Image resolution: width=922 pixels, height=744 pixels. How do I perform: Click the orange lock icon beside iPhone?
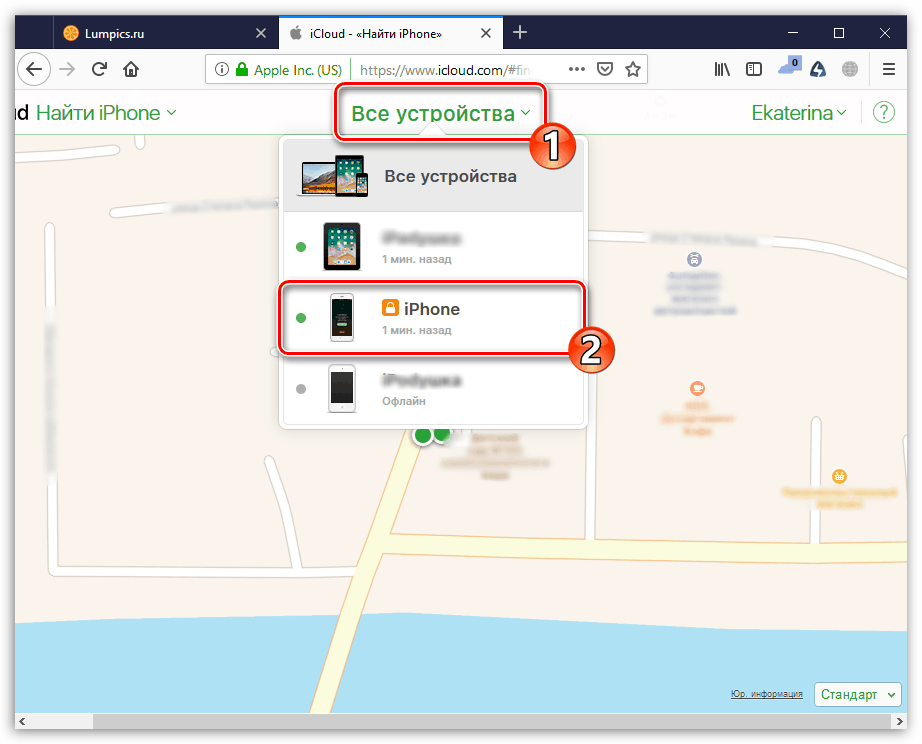coord(390,308)
